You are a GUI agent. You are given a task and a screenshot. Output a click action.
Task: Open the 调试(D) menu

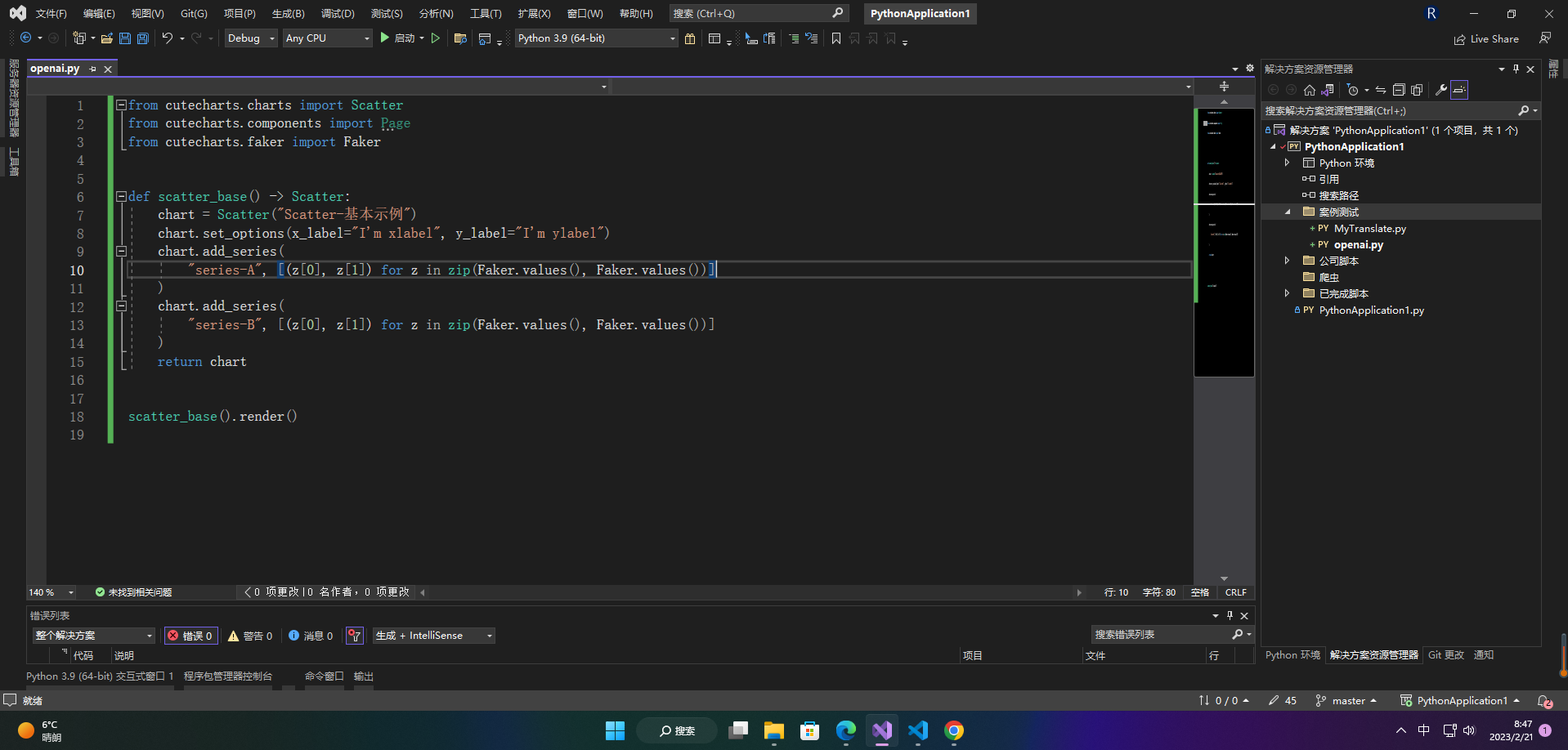[338, 14]
